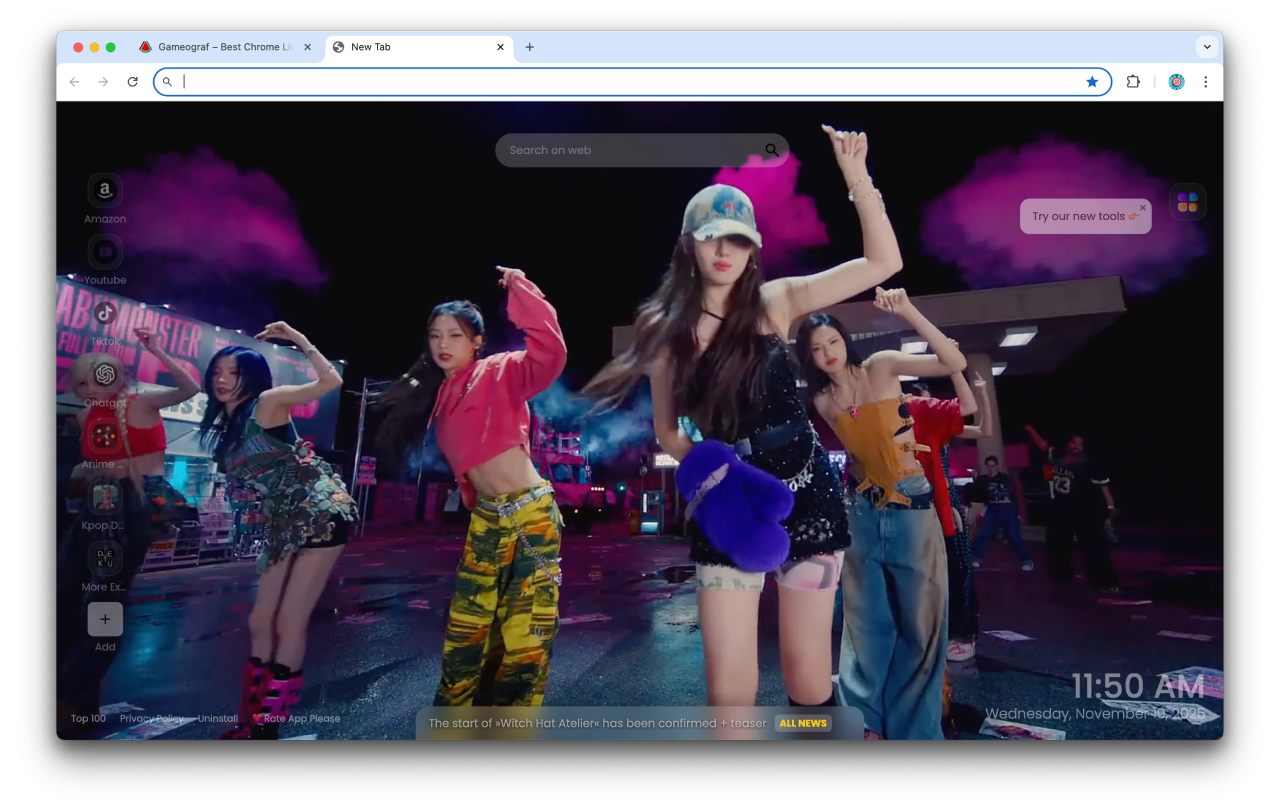The width and height of the screenshot is (1280, 800).
Task: Go back with the browser back arrow
Action: [75, 82]
